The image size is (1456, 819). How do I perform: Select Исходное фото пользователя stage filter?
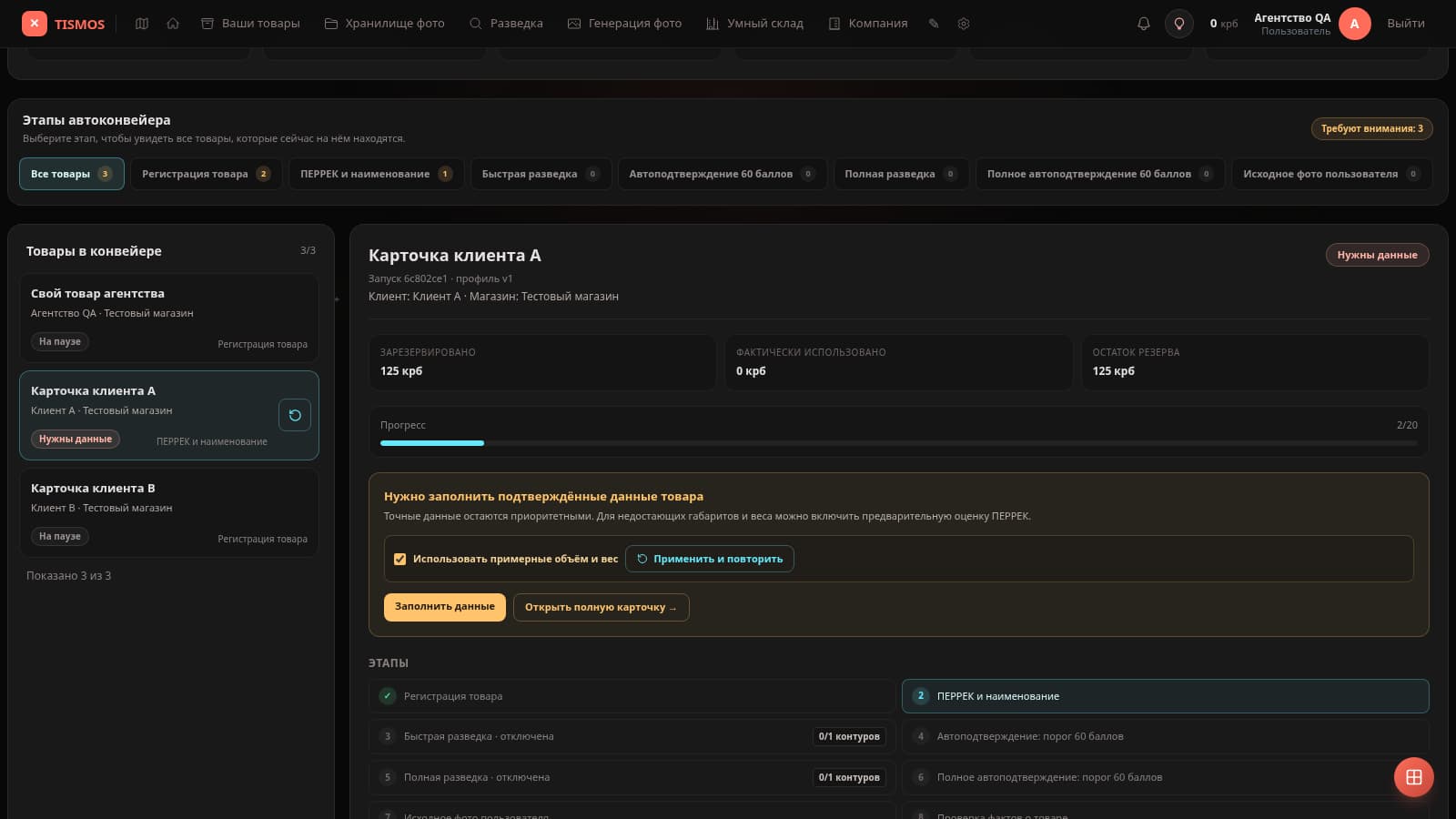pyautogui.click(x=1332, y=174)
